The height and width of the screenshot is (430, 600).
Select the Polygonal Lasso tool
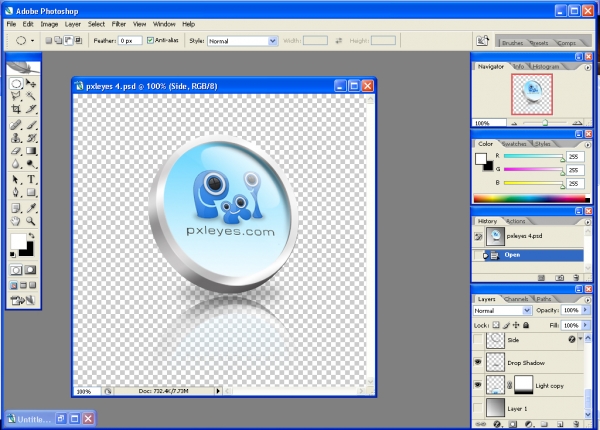pyautogui.click(x=16, y=96)
